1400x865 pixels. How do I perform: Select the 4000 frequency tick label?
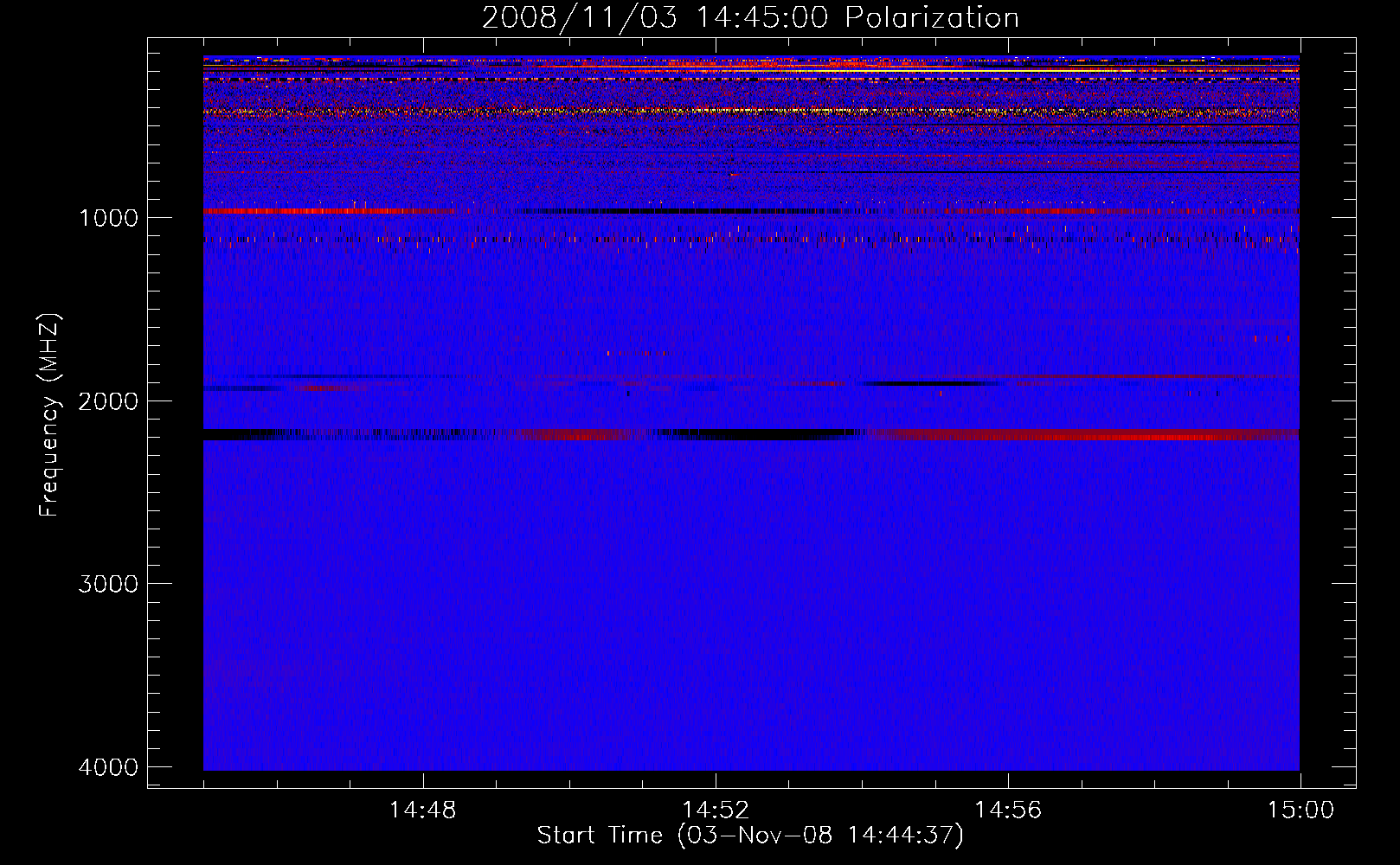(108, 767)
